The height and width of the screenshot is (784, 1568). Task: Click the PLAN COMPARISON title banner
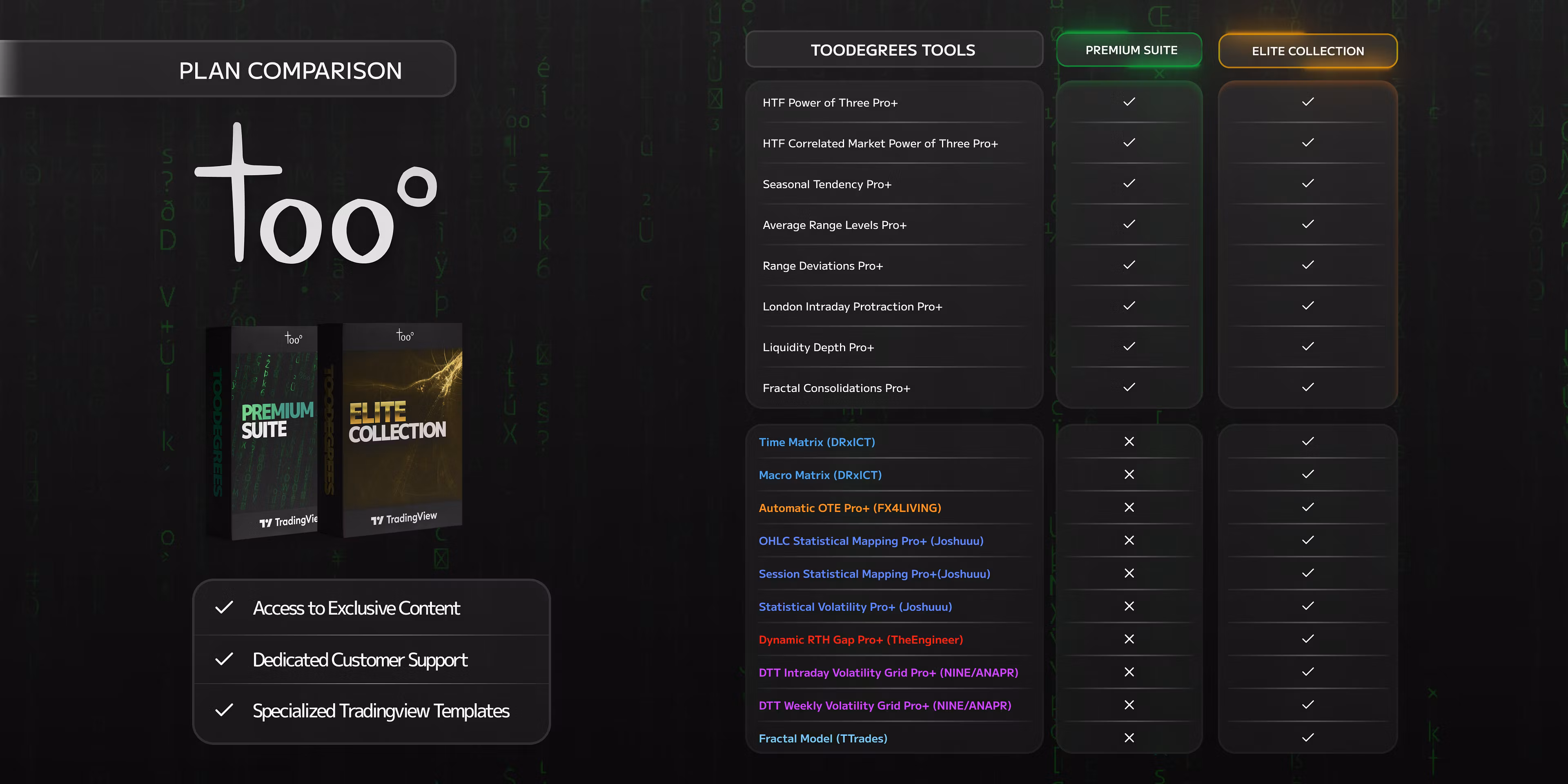click(x=290, y=71)
